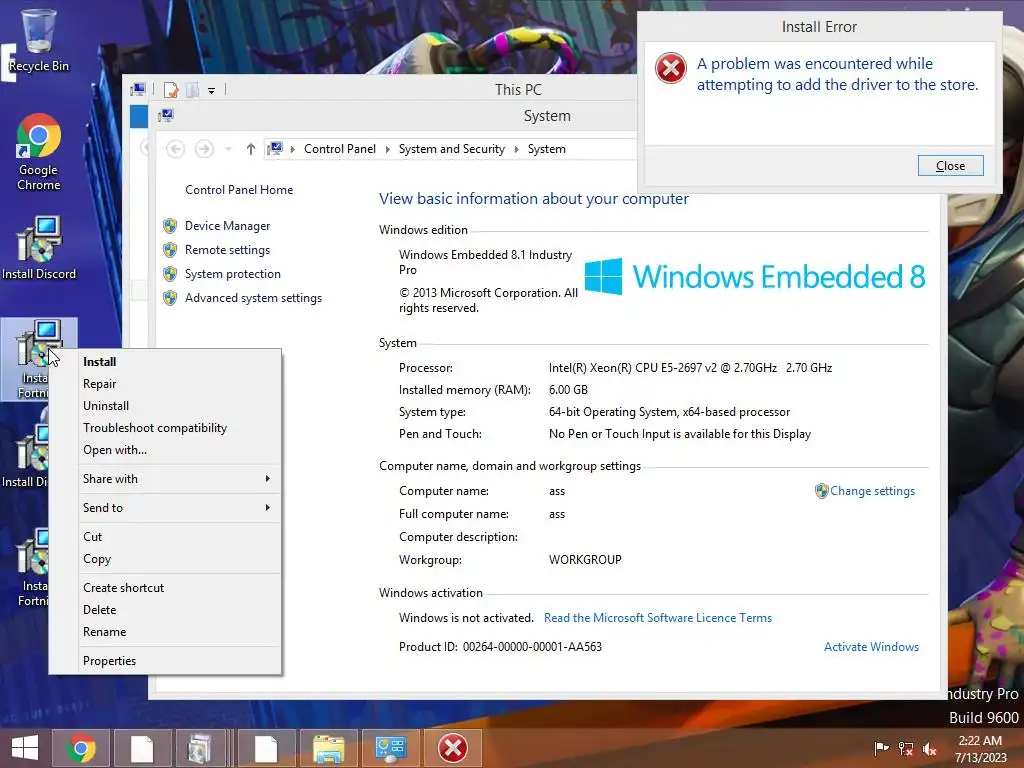
Task: Click the Windows Start button
Action: click(x=25, y=748)
